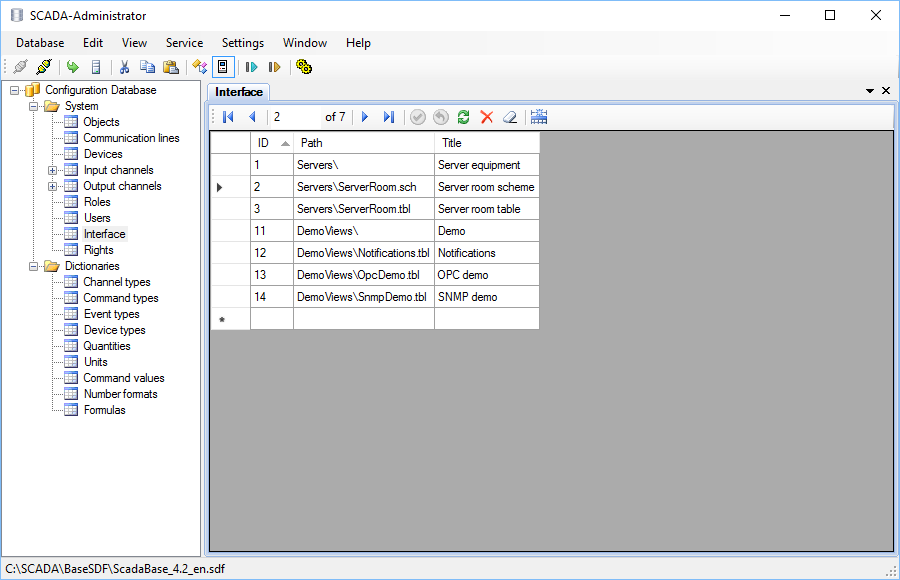
Task: Go to next record in navigator
Action: tap(364, 117)
